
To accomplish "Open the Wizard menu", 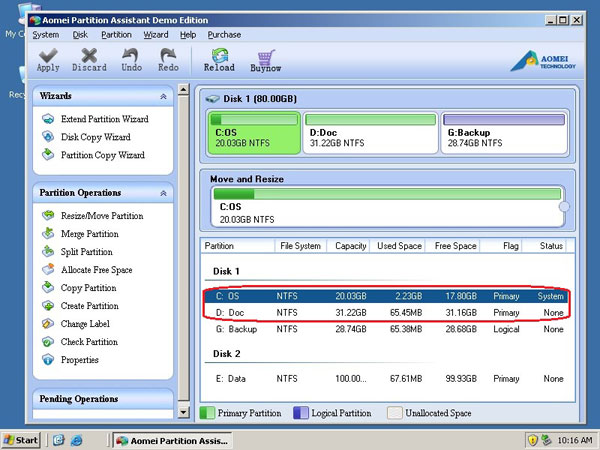I will [156, 35].
